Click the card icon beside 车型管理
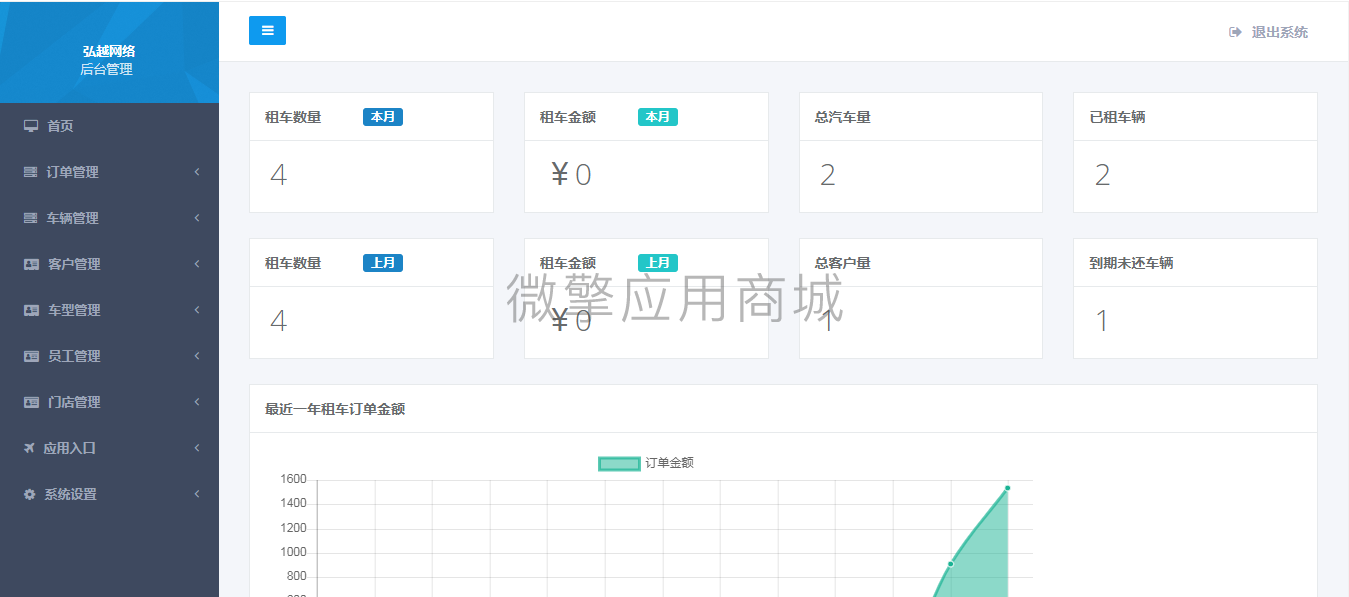This screenshot has height=597, width=1349. (31, 310)
